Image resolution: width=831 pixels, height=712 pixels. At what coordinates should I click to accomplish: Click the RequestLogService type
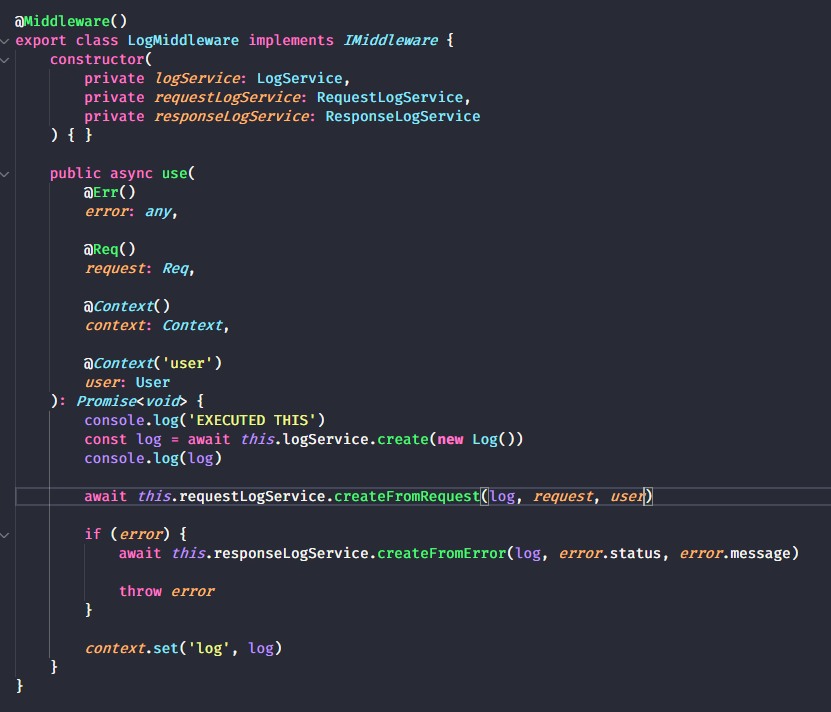(389, 97)
